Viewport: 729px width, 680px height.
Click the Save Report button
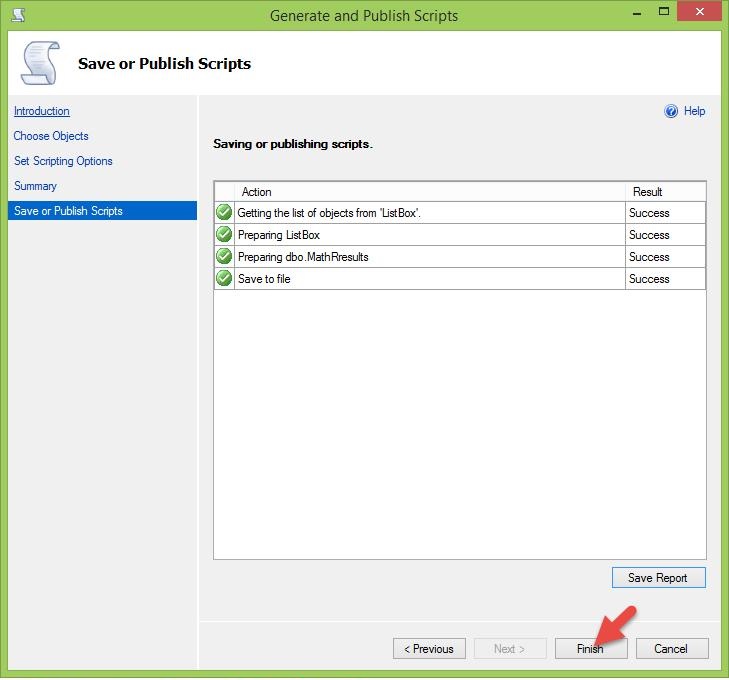pyautogui.click(x=658, y=578)
